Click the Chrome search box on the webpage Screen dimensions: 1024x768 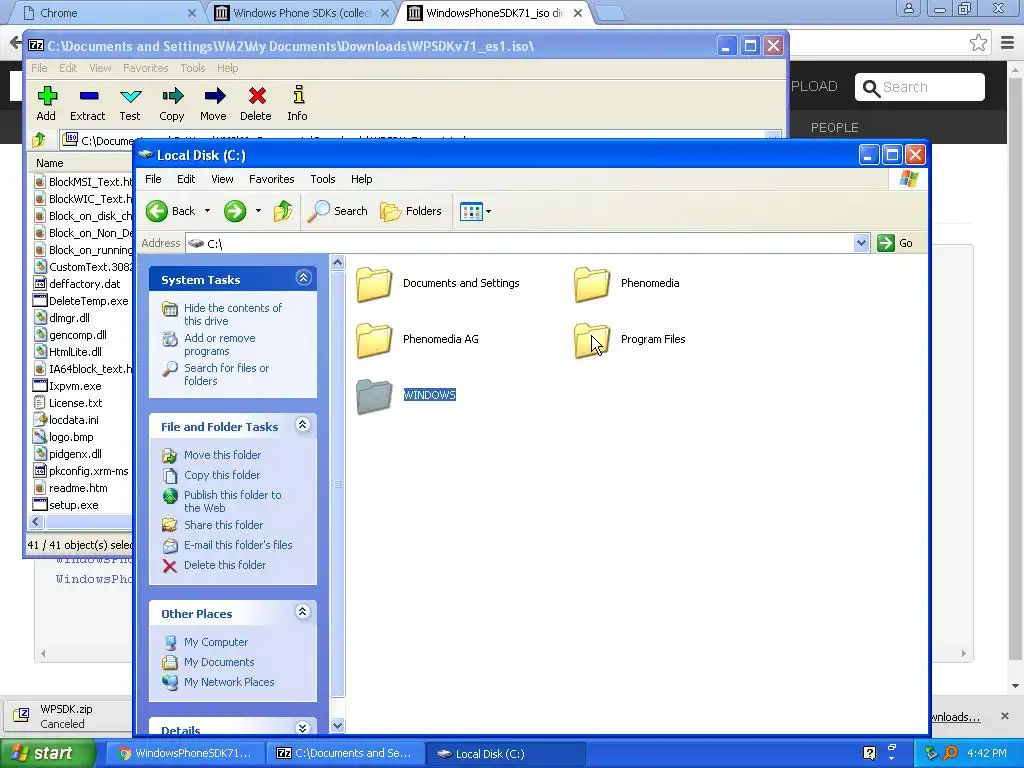coord(920,87)
